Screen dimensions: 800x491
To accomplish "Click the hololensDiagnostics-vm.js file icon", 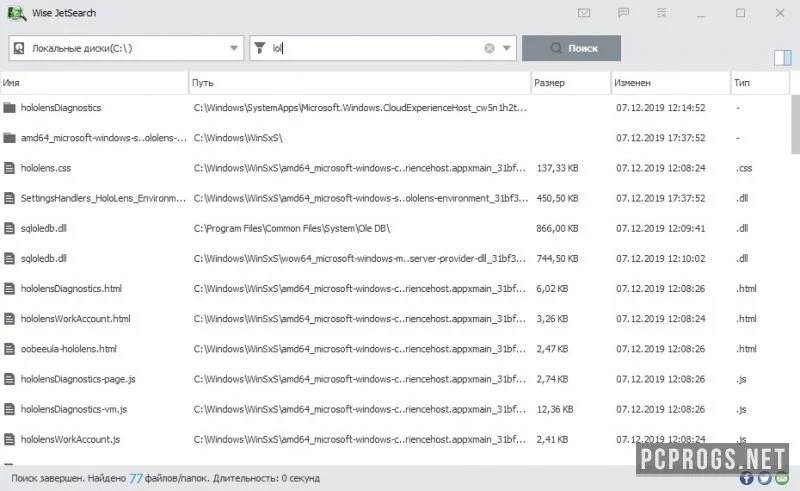I will point(9,409).
